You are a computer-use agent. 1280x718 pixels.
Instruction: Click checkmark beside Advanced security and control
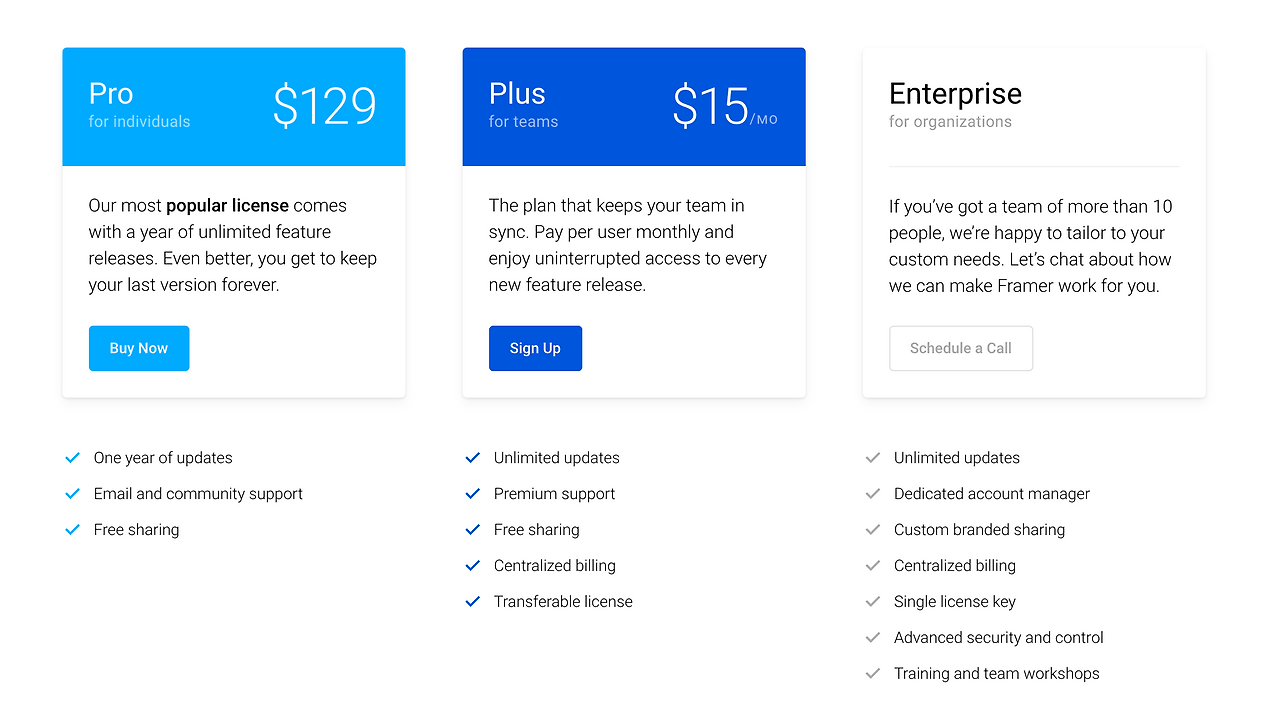click(x=873, y=638)
